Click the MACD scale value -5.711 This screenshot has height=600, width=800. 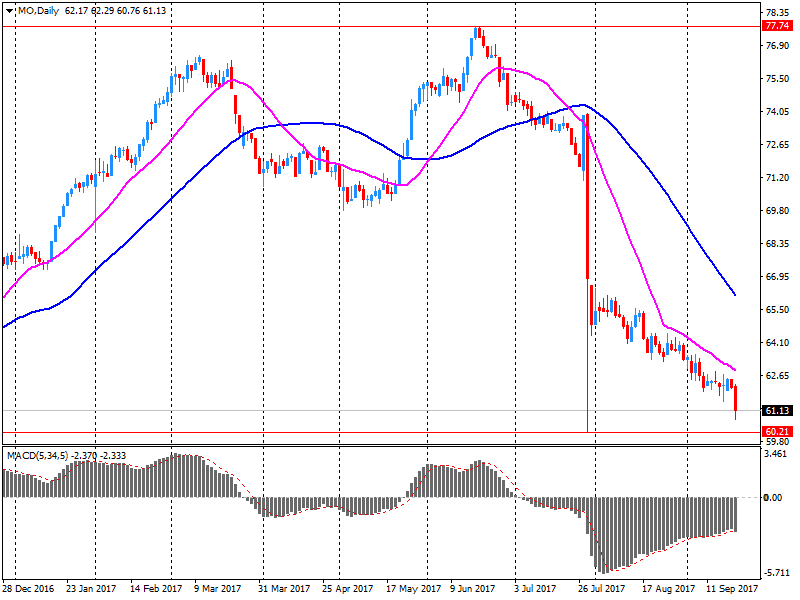[776, 572]
